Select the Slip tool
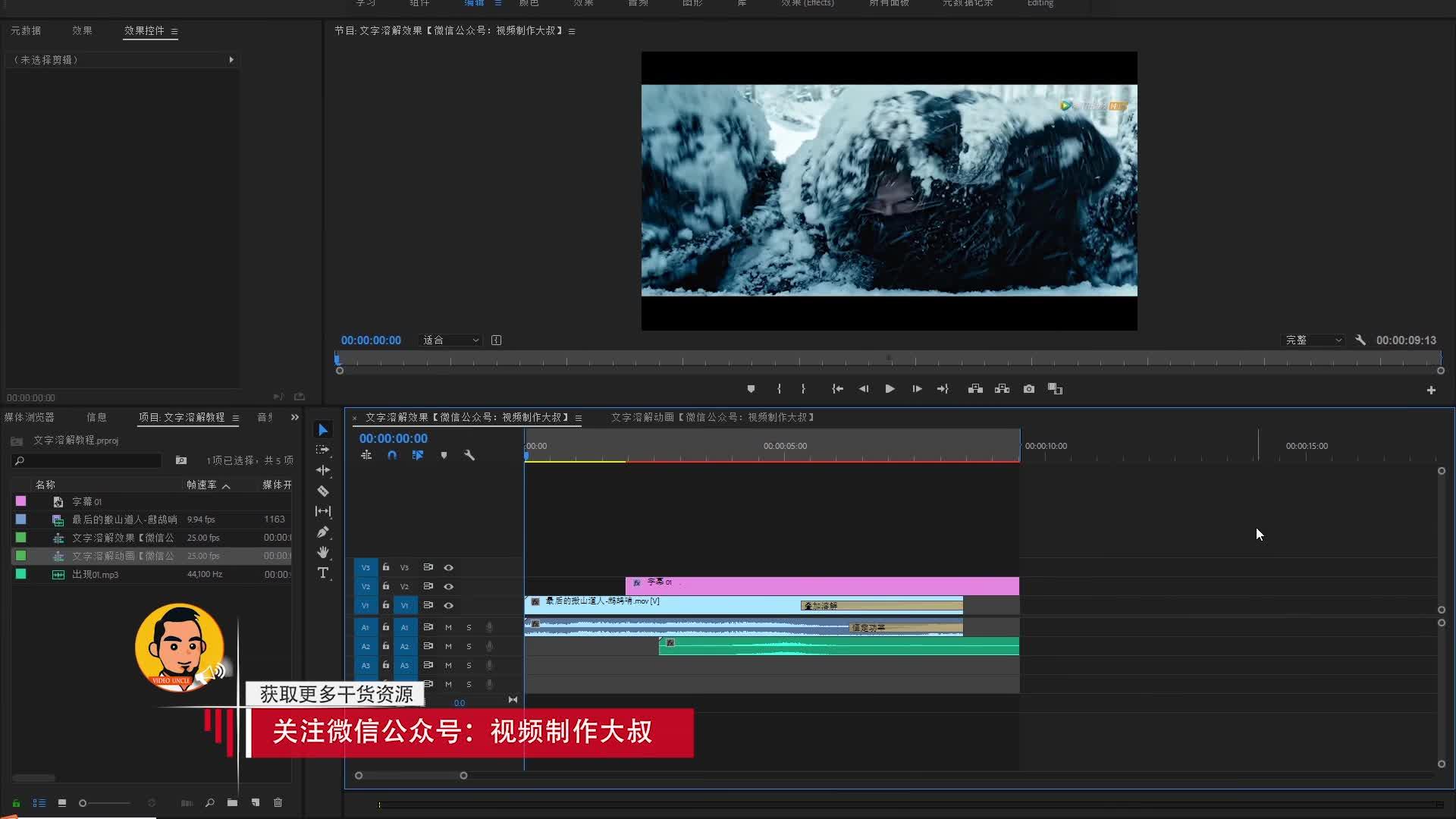Screen dimensions: 1456x819 click(x=323, y=511)
